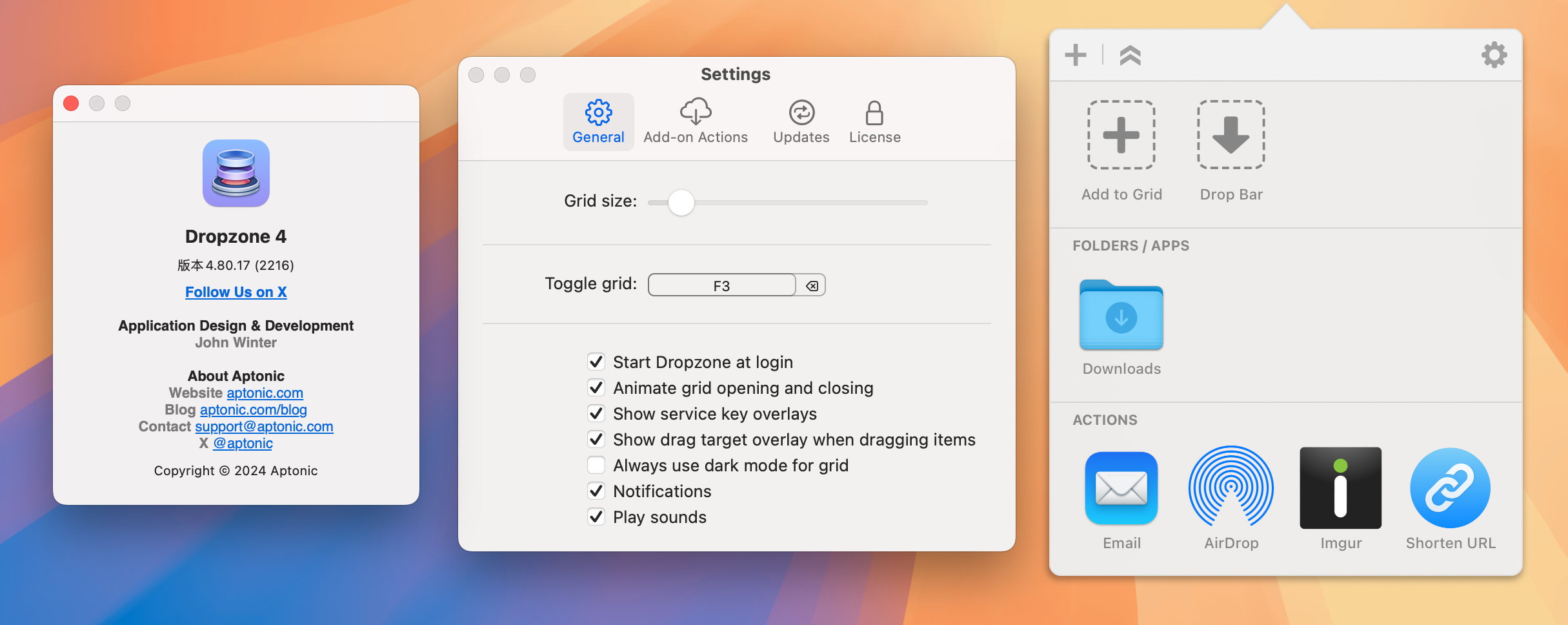Close the About Dropzone window
The height and width of the screenshot is (625, 1568).
[71, 103]
